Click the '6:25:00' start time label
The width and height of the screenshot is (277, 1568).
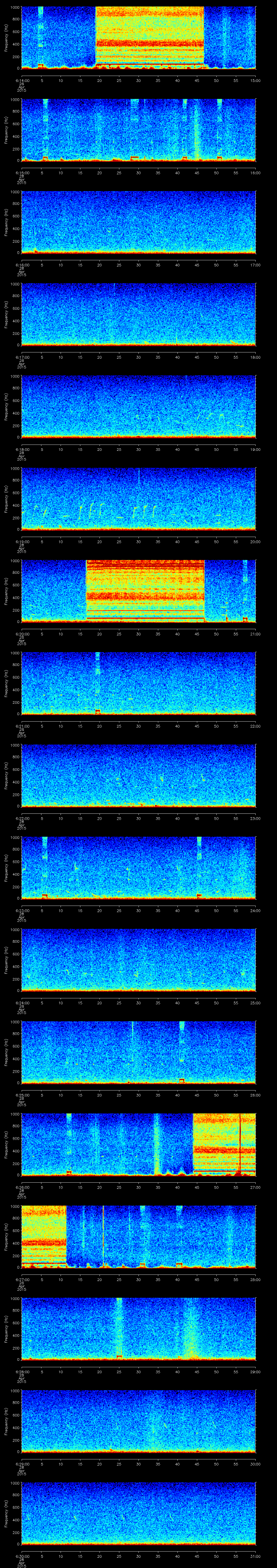22,1095
